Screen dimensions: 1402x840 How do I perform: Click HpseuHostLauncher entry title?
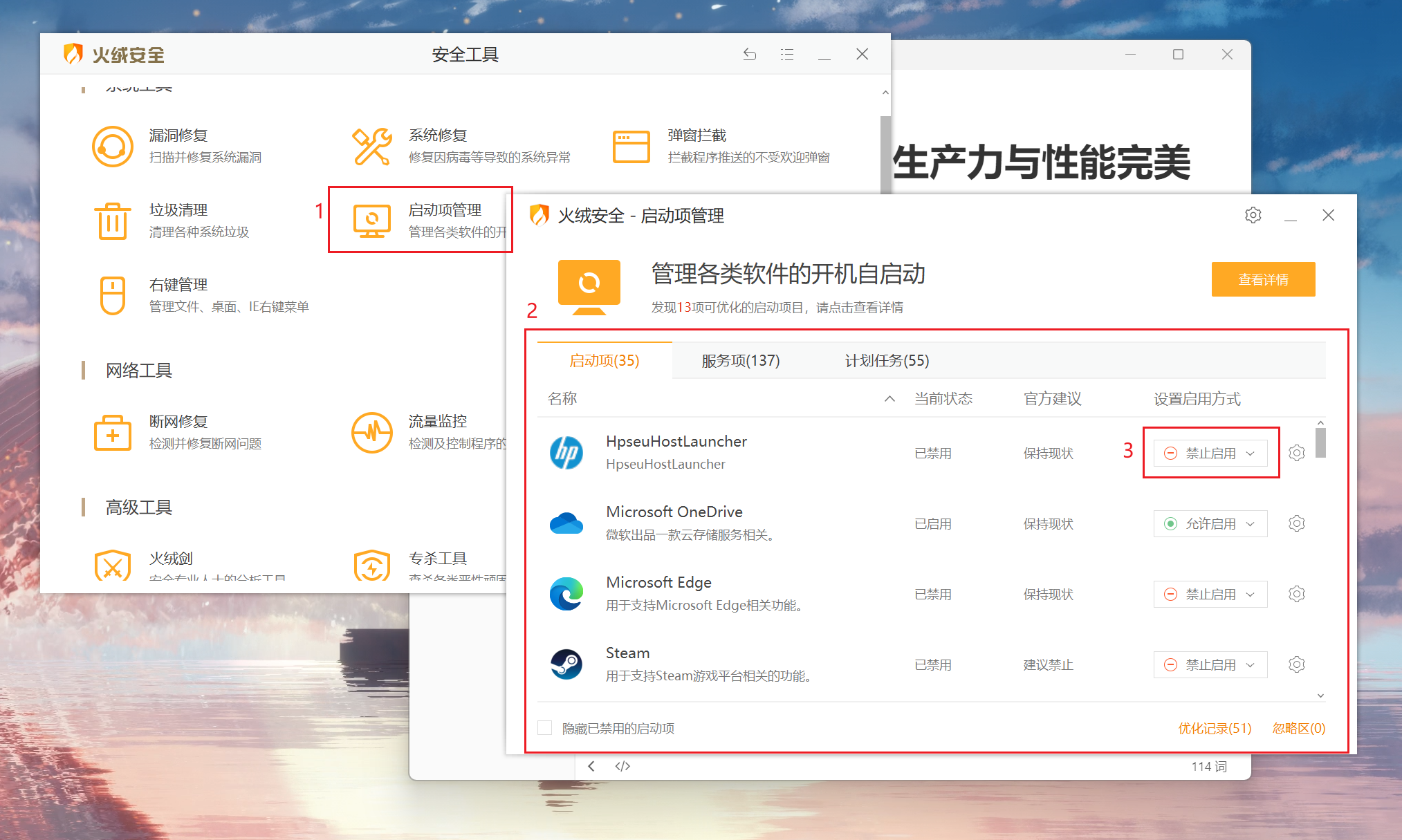pyautogui.click(x=676, y=441)
